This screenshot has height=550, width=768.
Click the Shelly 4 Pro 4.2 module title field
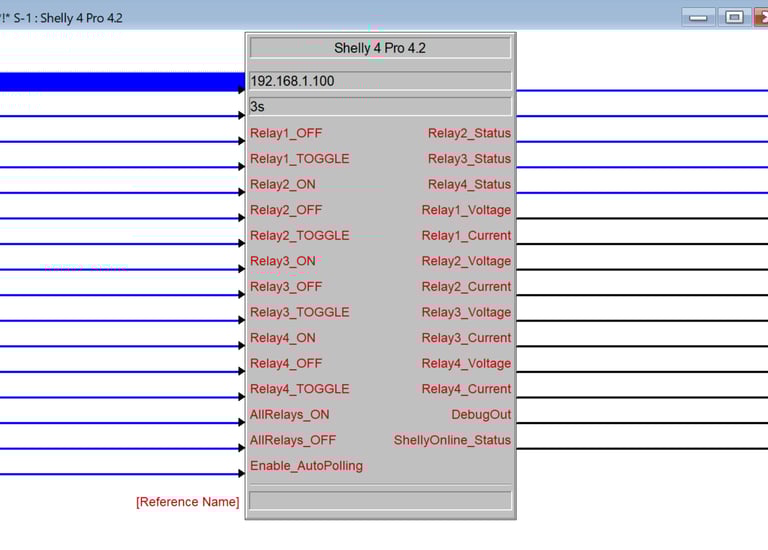(x=380, y=48)
